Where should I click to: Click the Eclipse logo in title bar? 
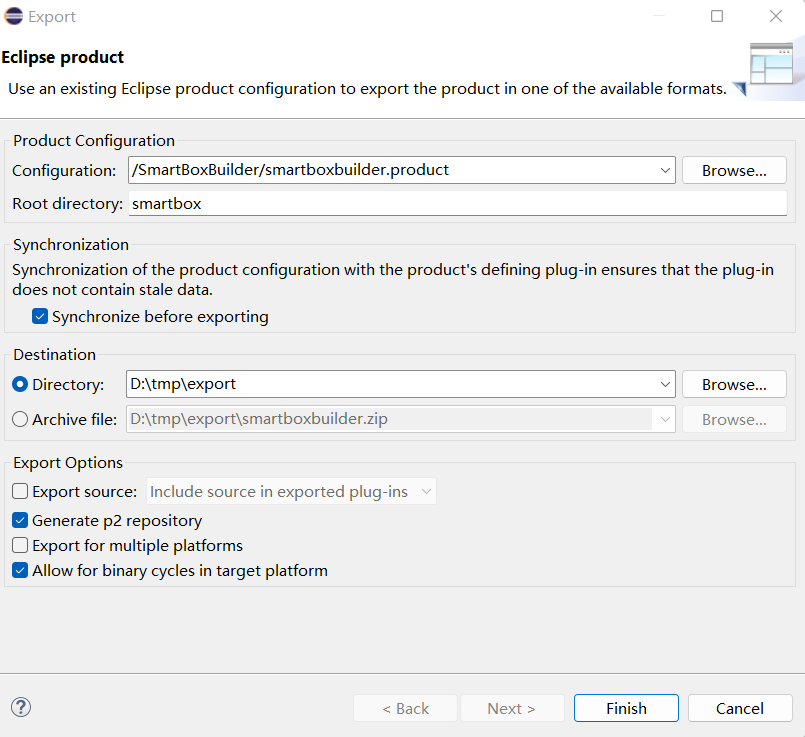[14, 16]
